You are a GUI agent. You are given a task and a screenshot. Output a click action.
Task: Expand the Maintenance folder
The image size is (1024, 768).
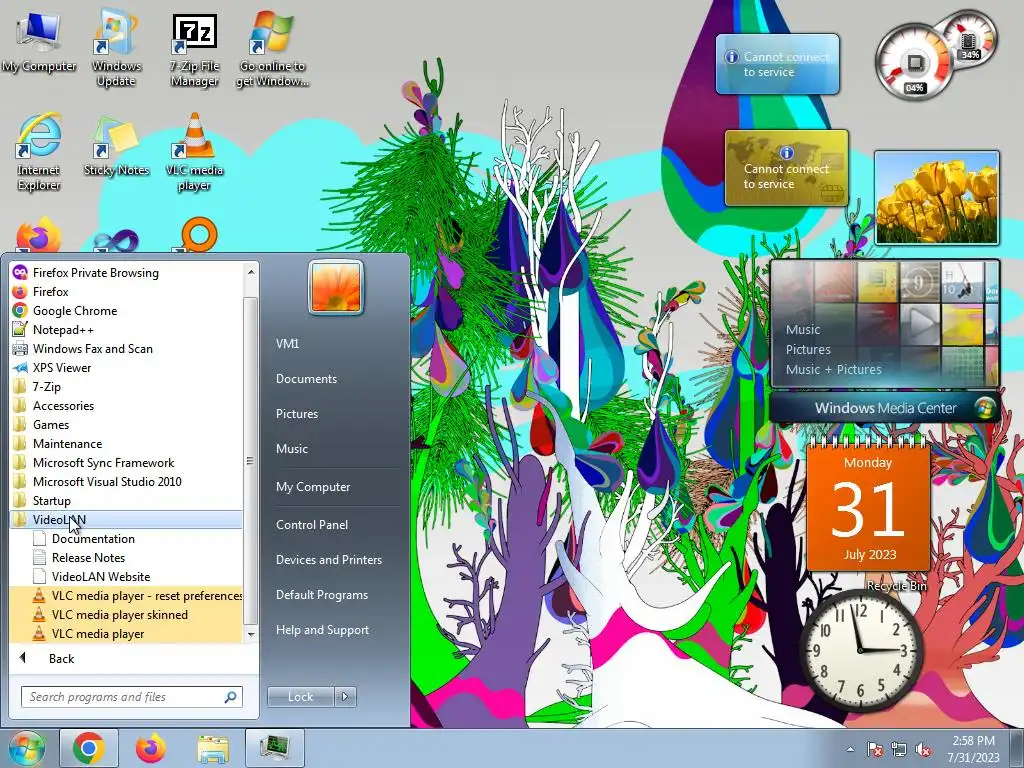[x=67, y=443]
